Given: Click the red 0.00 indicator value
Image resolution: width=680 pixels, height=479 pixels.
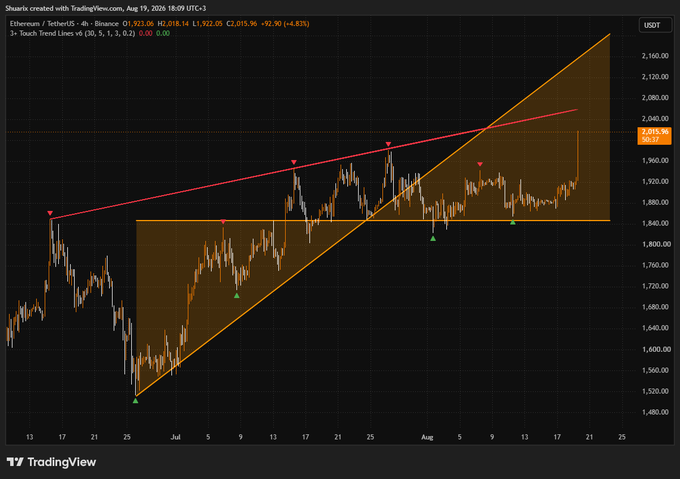Looking at the screenshot, I should (x=145, y=33).
